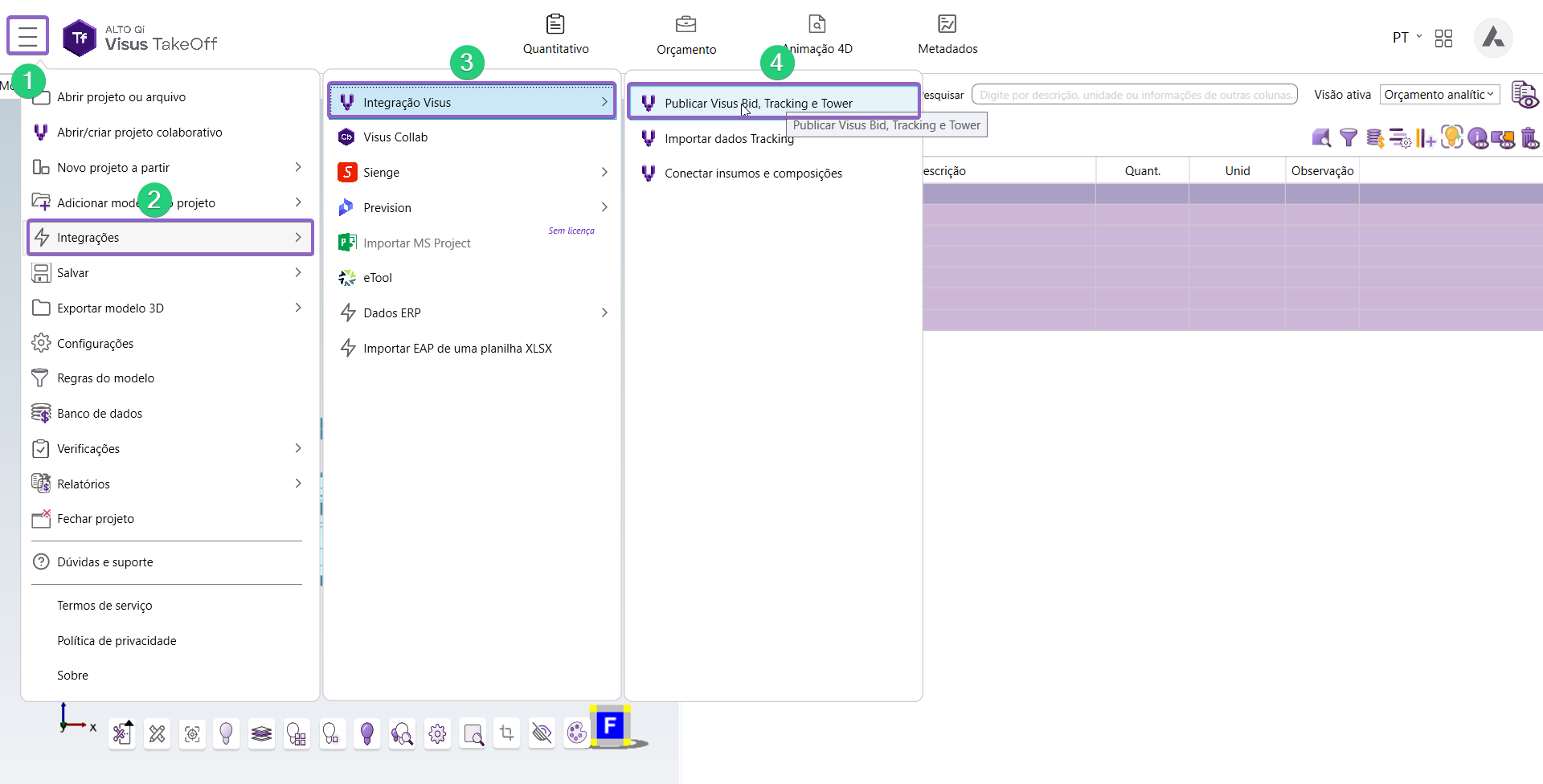Expand the Exportar modelo 3D submenu arrow
The height and width of the screenshot is (784, 1543).
tap(298, 308)
